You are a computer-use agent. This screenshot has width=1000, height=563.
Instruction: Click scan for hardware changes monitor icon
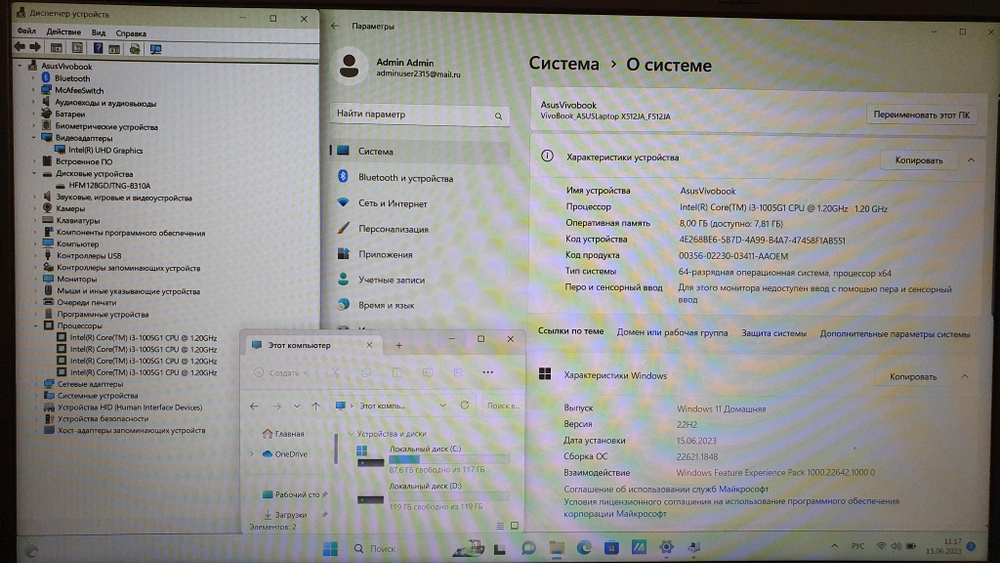155,48
